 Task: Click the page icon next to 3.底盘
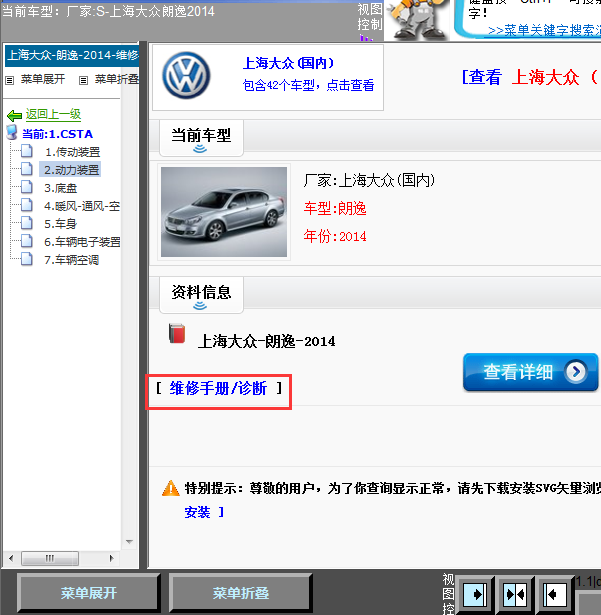27,187
